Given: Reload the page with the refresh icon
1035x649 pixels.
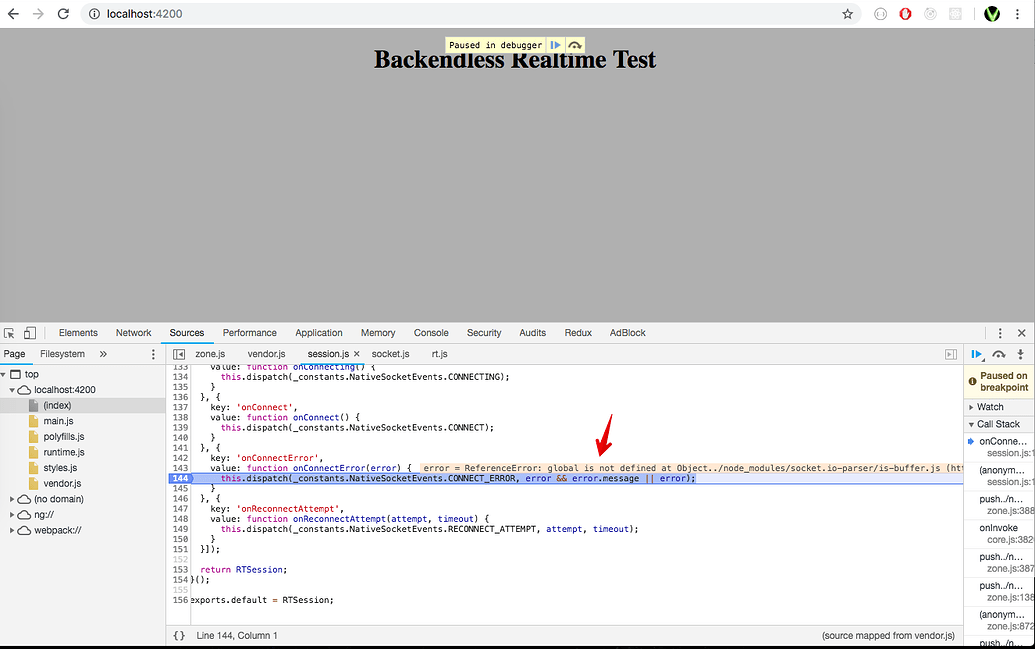Looking at the screenshot, I should 63,14.
